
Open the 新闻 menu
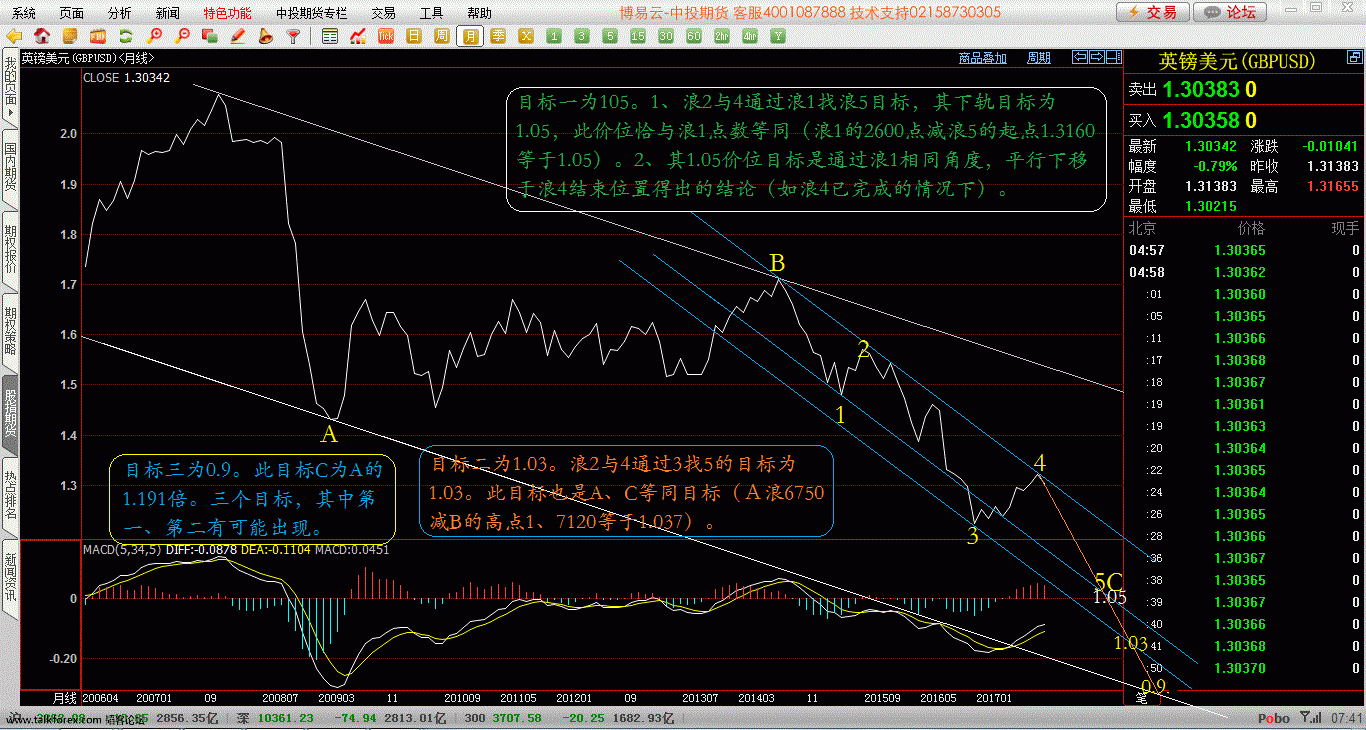click(168, 13)
